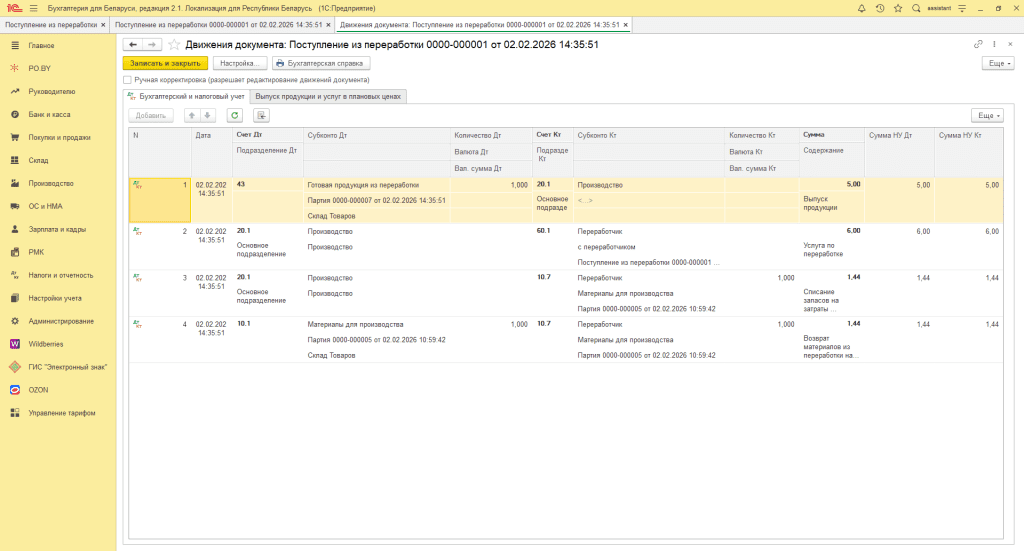Screen dimensions: 1024x551
Task: Copy the link to this document
Action: click(x=978, y=44)
